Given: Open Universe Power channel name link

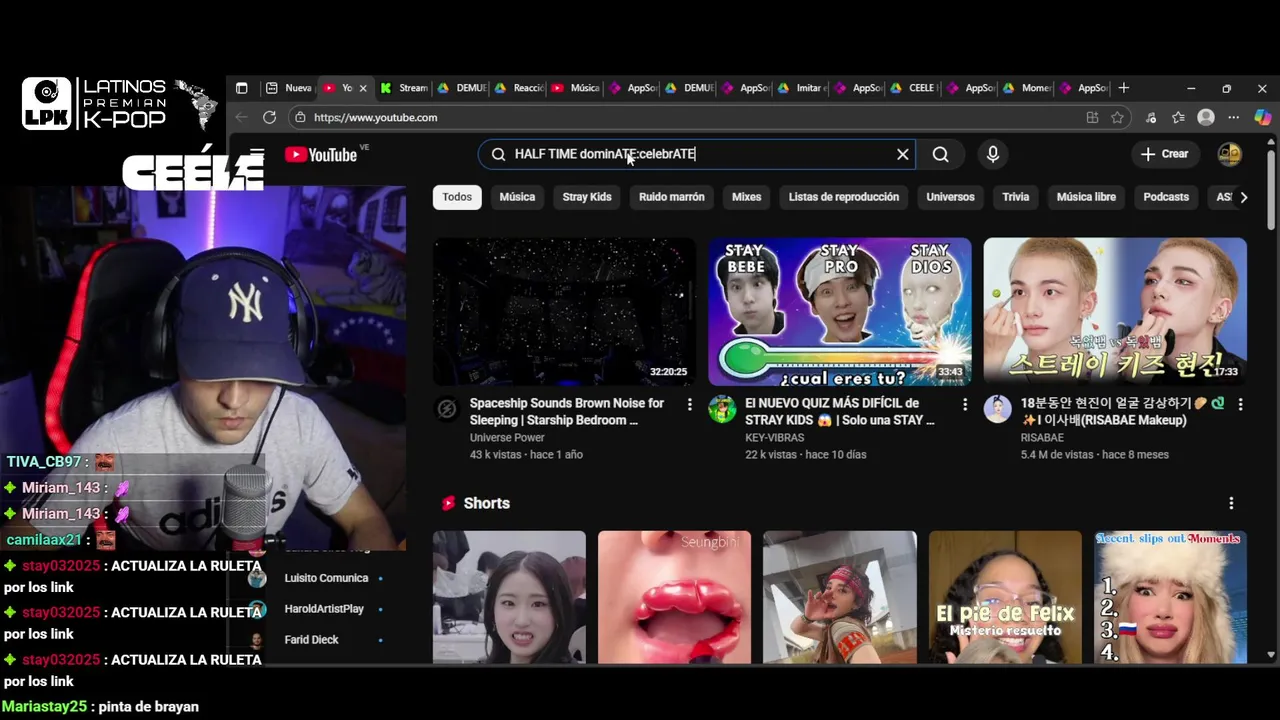Looking at the screenshot, I should pos(507,438).
